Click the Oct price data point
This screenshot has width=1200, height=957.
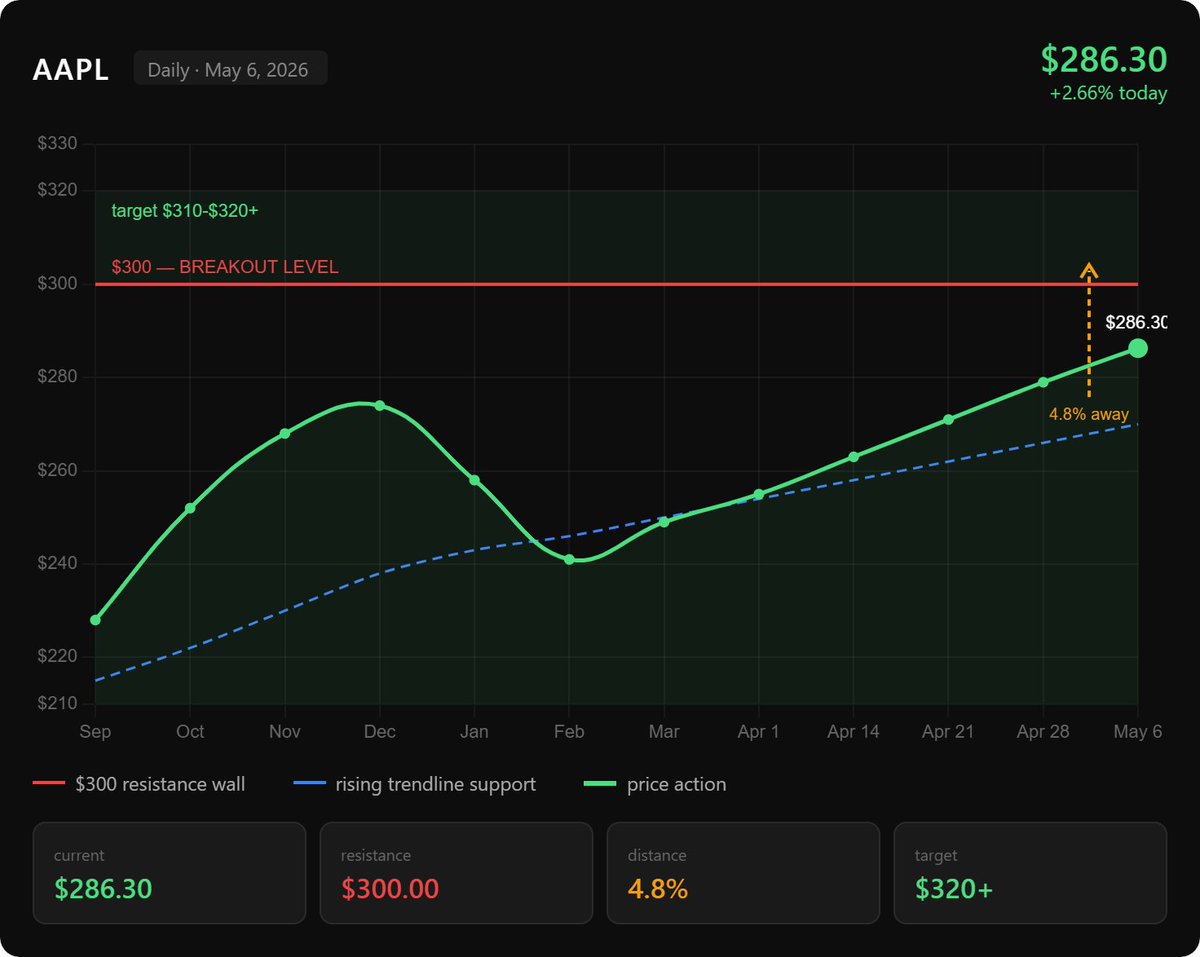pyautogui.click(x=190, y=508)
